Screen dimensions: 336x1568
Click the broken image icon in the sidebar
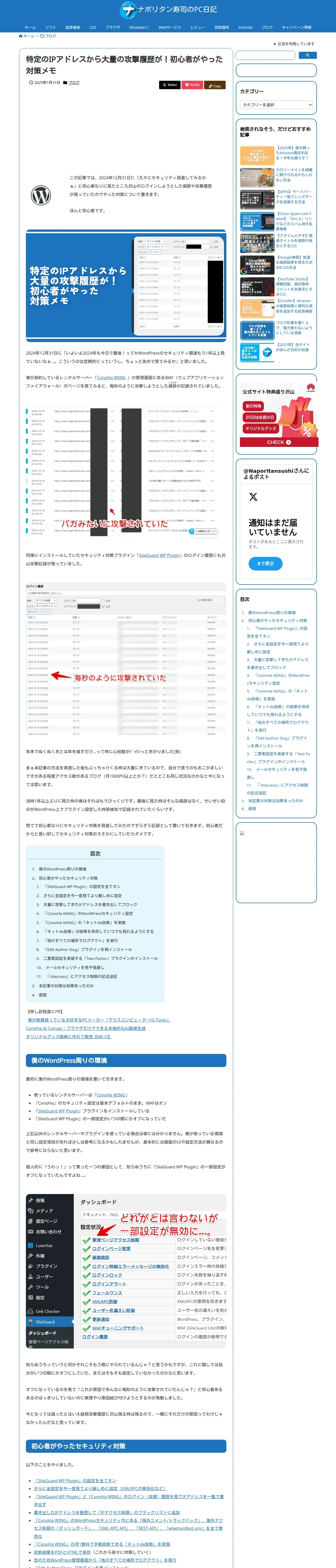tap(242, 833)
